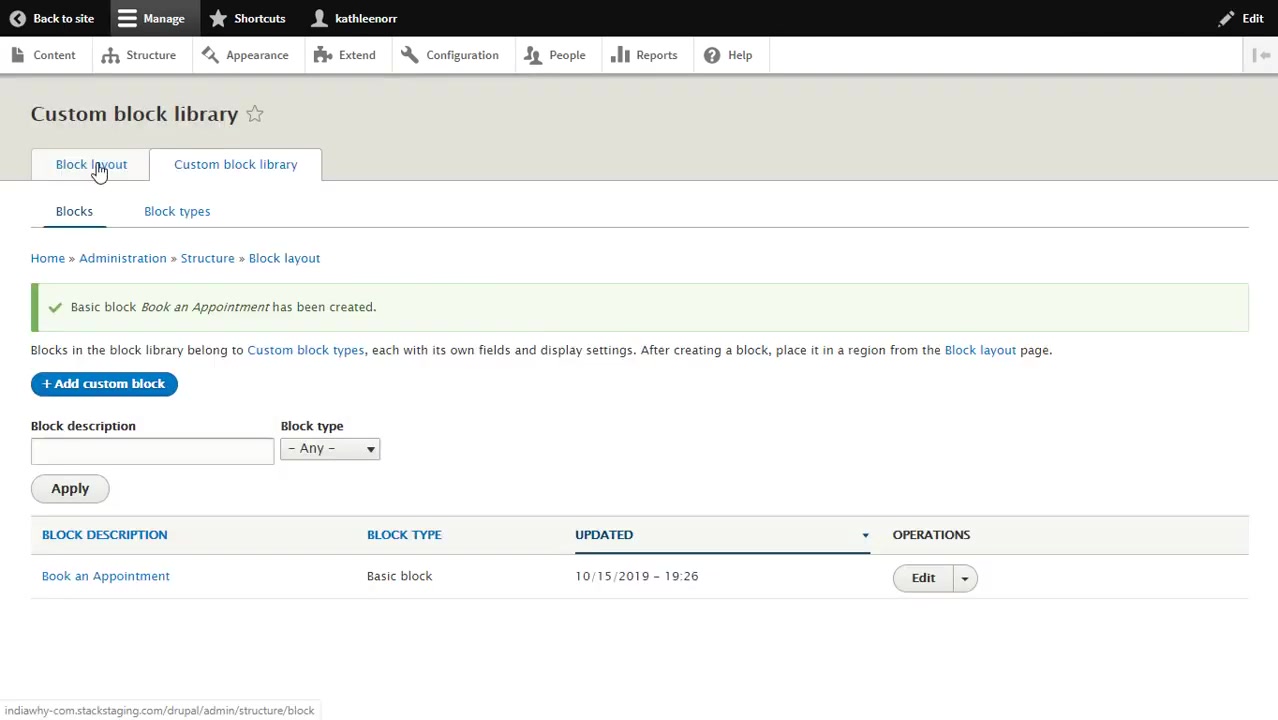Screen dimensions: 1278x720
Task: Open the Configuration wrench menu item
Action: click(450, 55)
